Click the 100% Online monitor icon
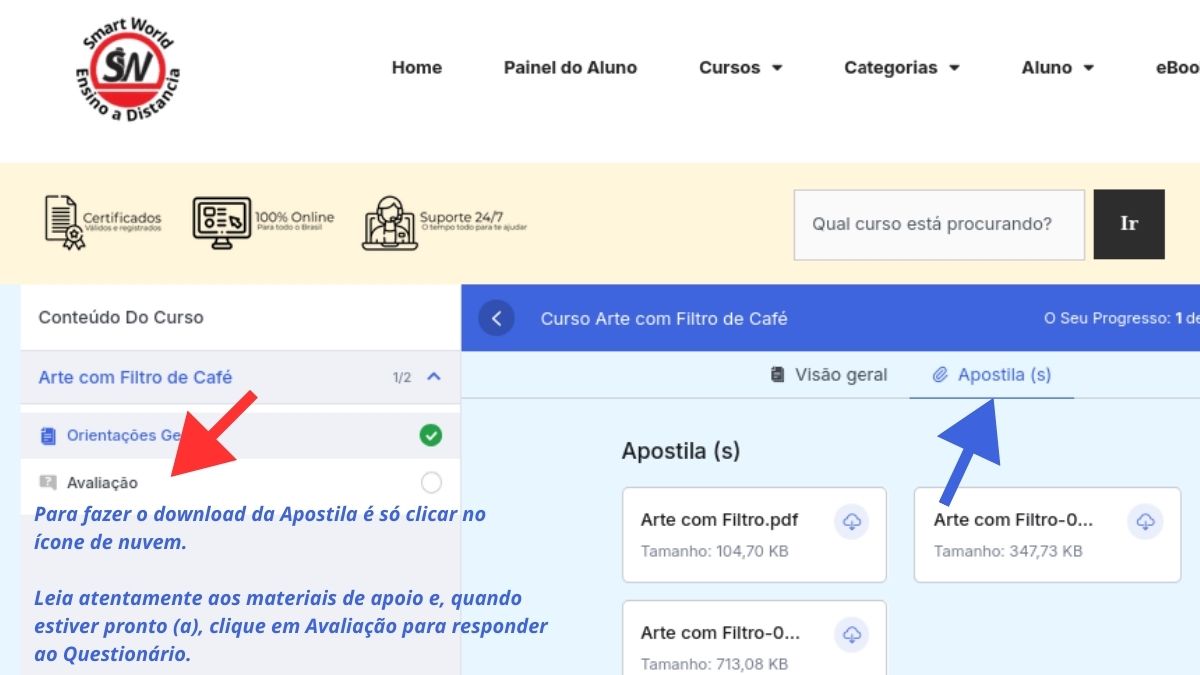This screenshot has height=675, width=1200. click(x=221, y=222)
